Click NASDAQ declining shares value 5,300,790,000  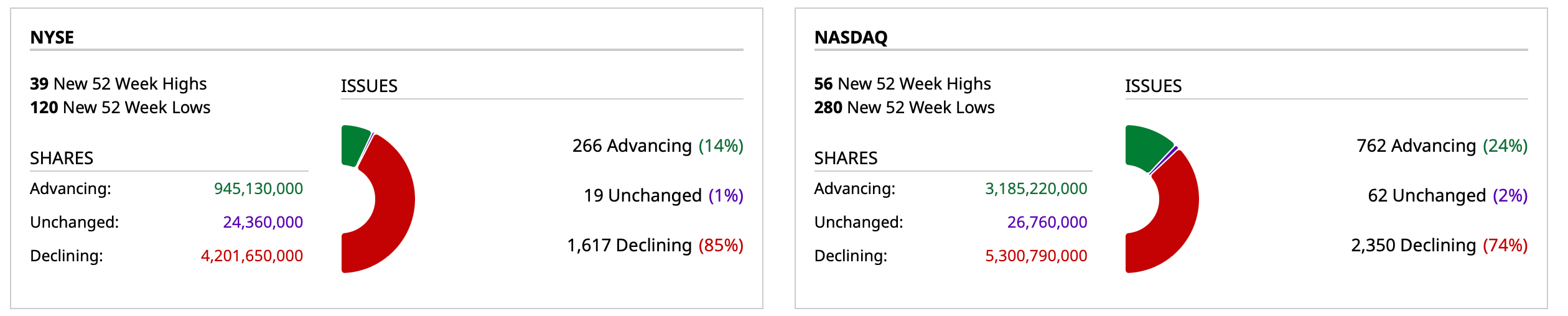pos(1035,256)
